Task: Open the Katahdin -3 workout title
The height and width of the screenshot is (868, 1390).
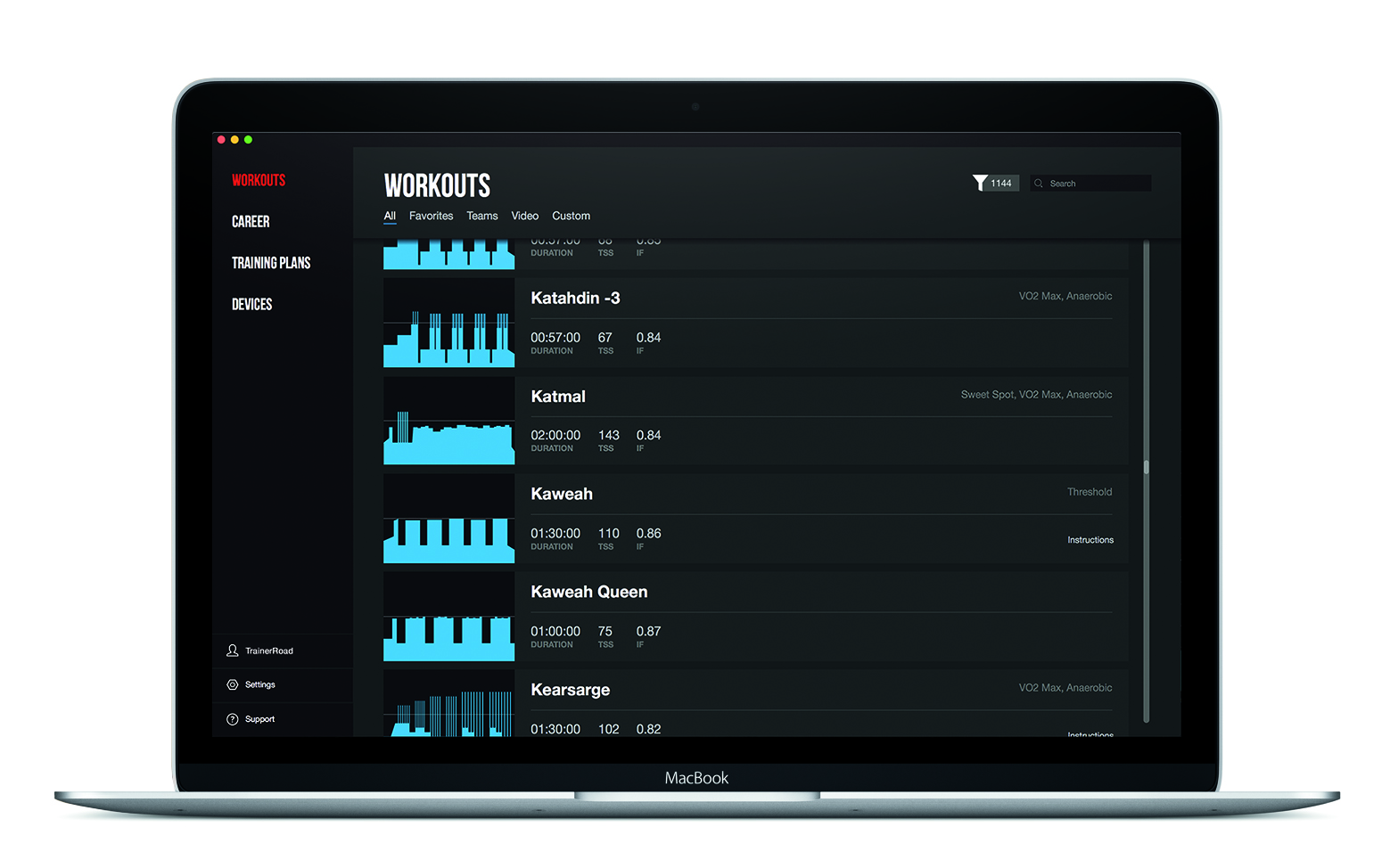Action: click(x=575, y=298)
